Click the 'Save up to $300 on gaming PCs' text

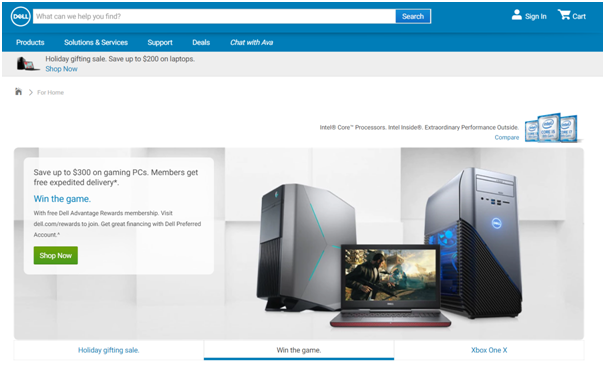click(116, 177)
